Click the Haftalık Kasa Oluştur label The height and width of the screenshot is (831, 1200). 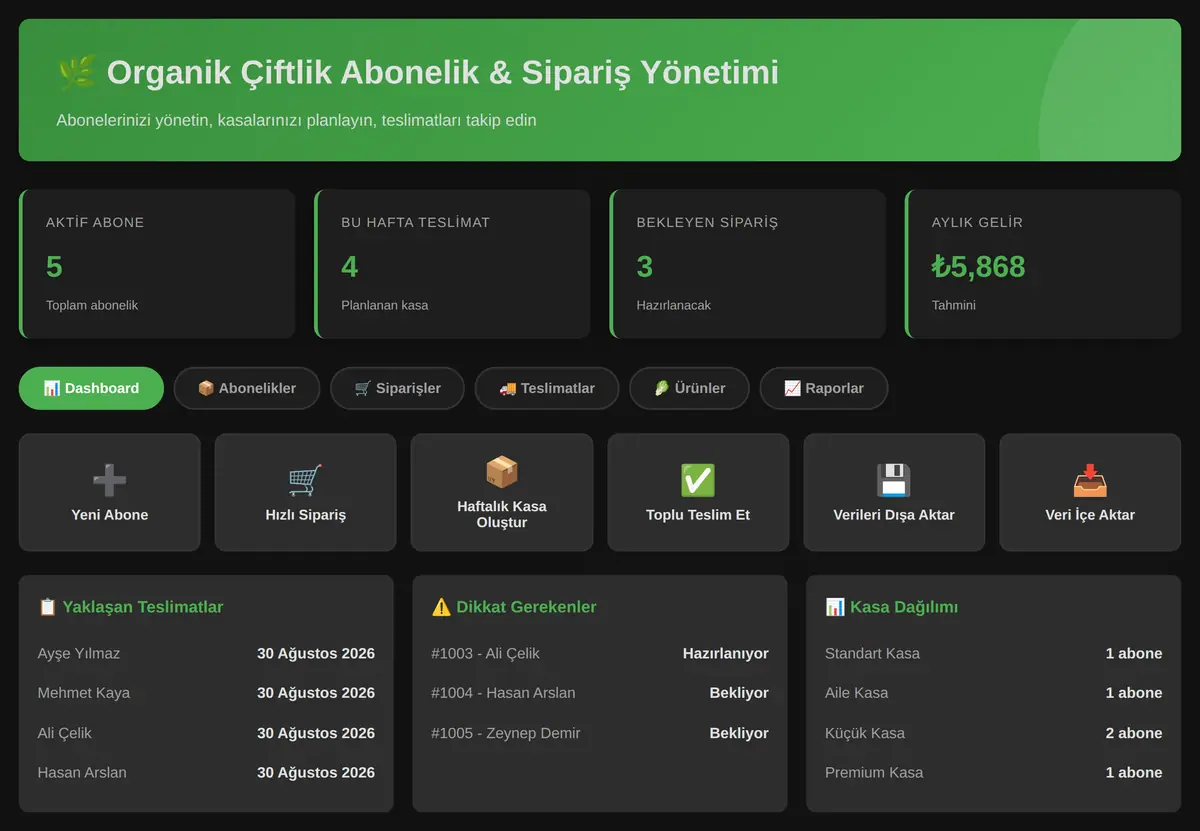pos(502,514)
